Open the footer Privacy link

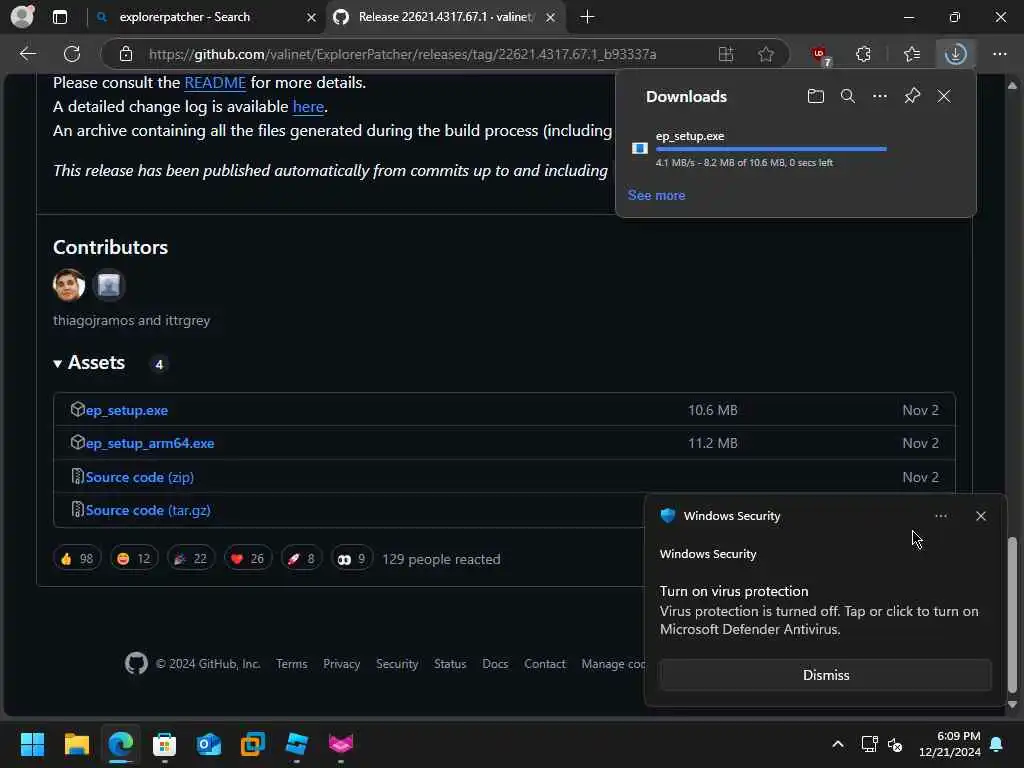point(342,664)
